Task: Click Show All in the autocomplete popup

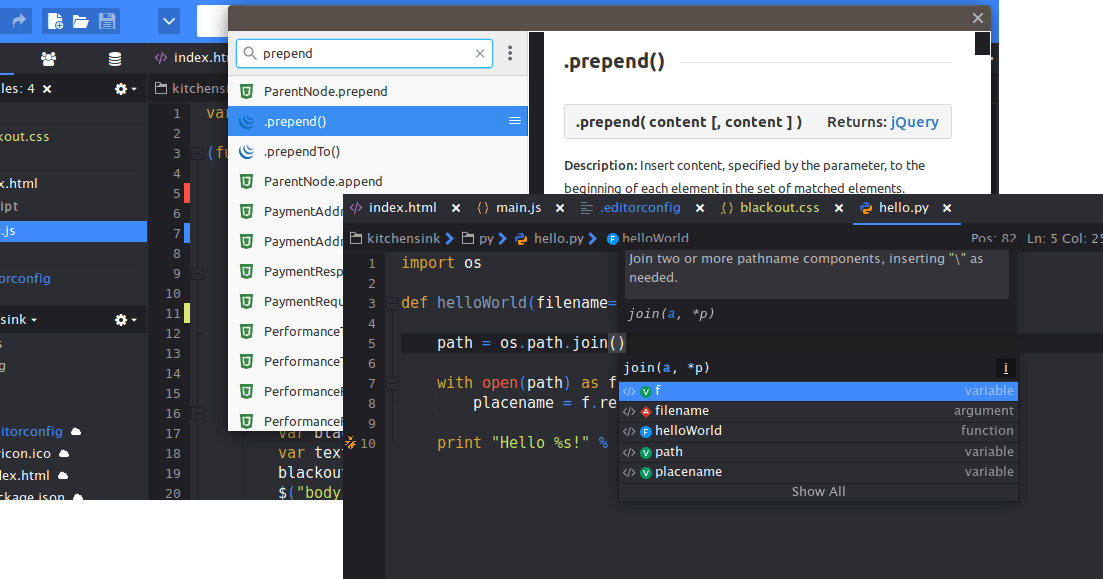Action: (x=818, y=491)
